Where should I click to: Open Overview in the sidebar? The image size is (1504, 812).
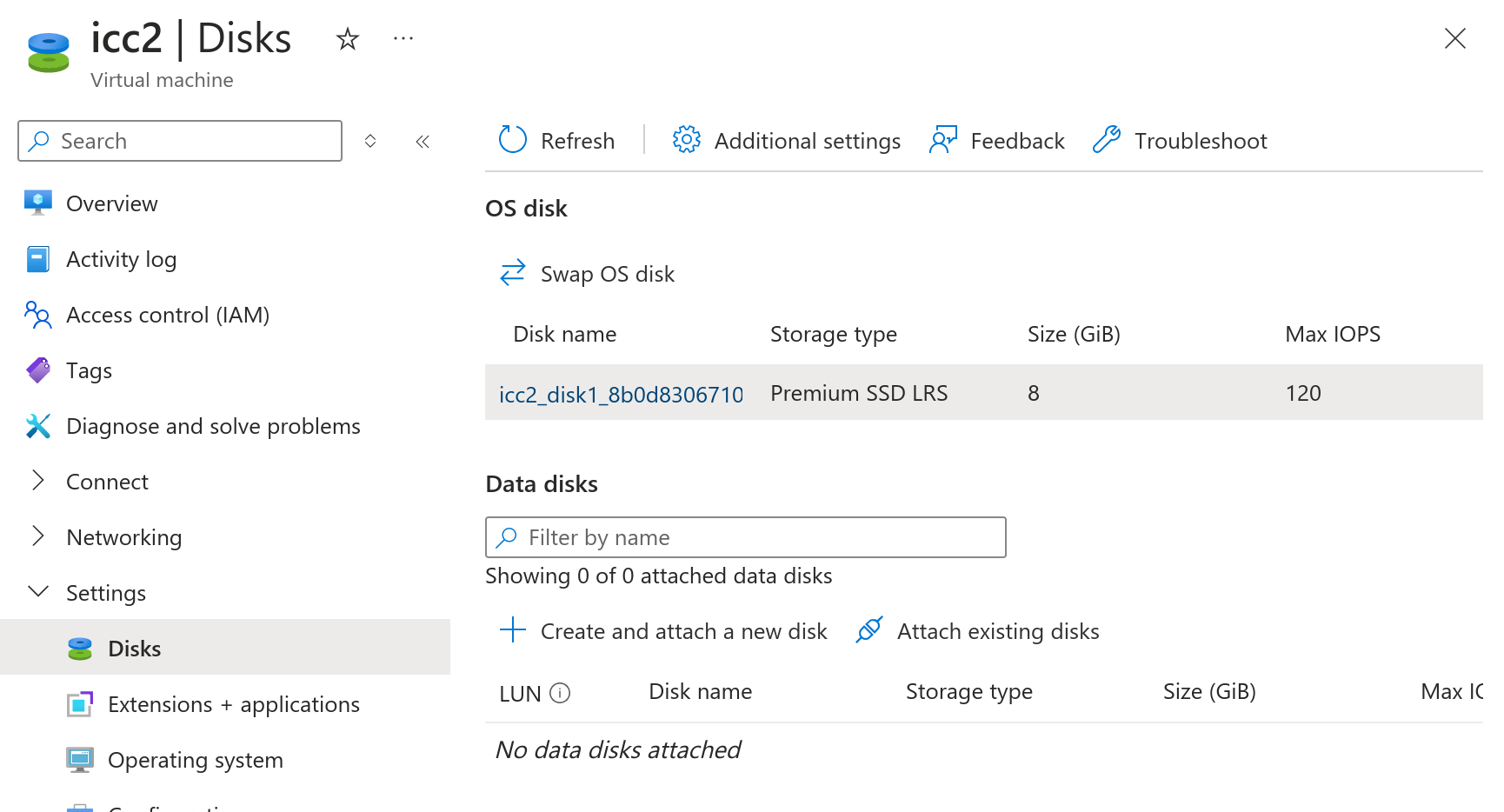click(111, 203)
